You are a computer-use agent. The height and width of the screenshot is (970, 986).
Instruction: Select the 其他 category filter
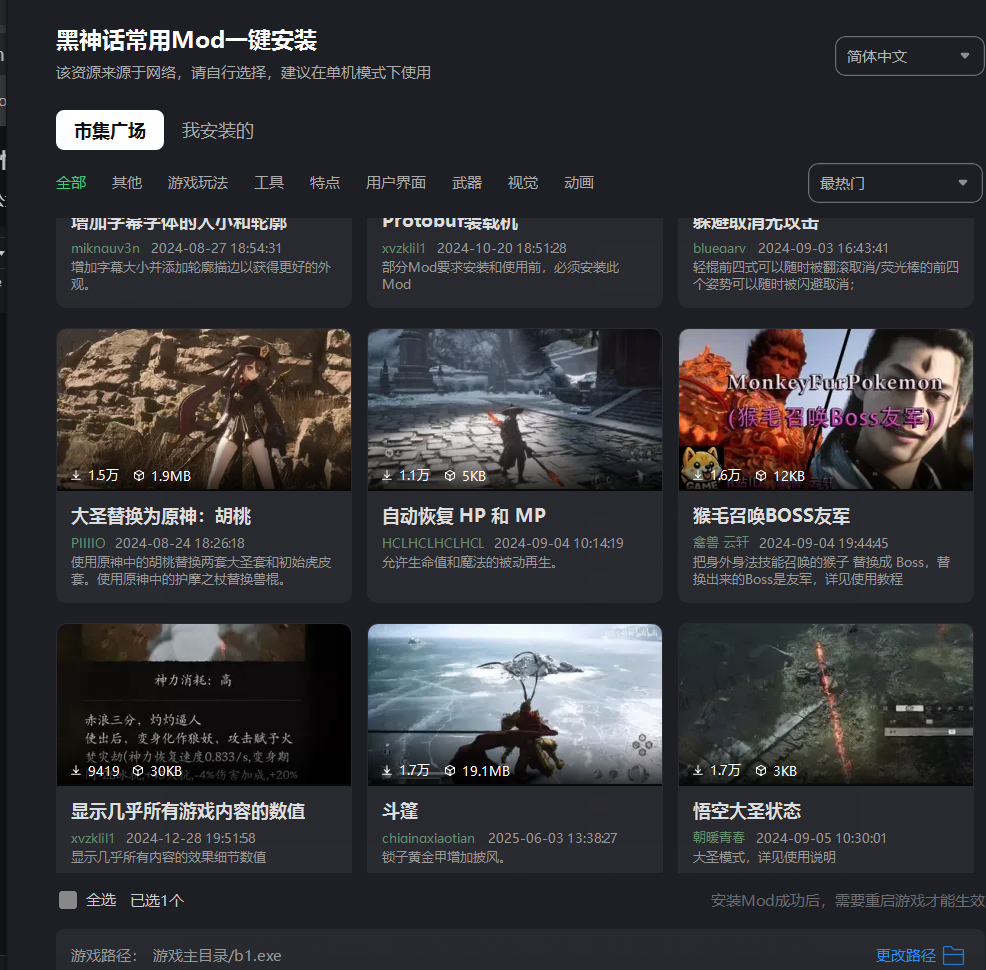point(127,183)
